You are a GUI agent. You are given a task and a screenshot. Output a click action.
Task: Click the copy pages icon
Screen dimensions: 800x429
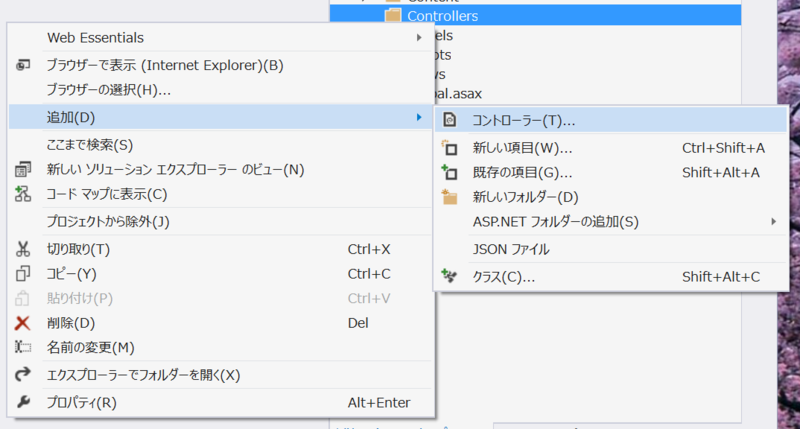coord(23,274)
